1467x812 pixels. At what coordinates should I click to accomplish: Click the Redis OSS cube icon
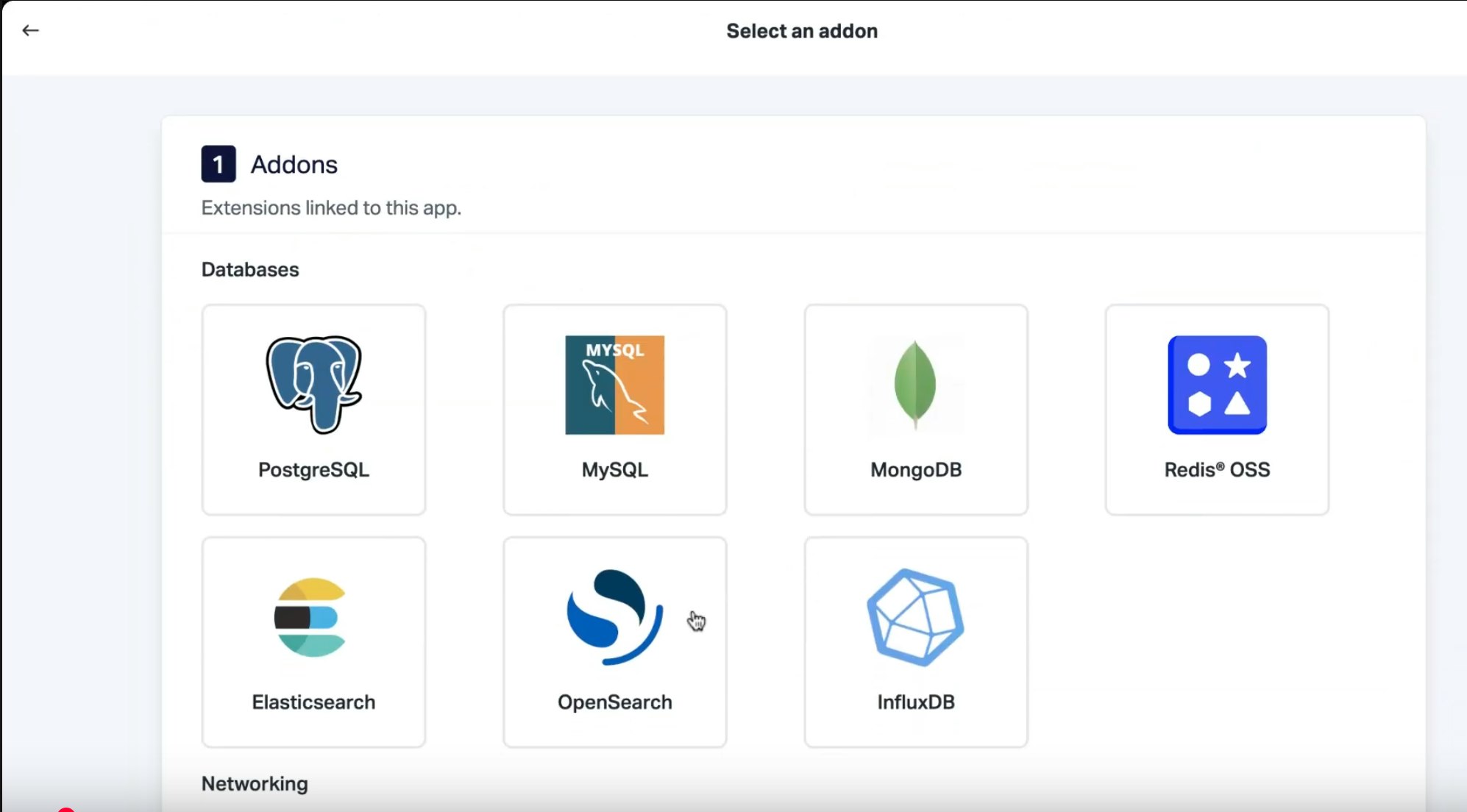coord(1216,383)
